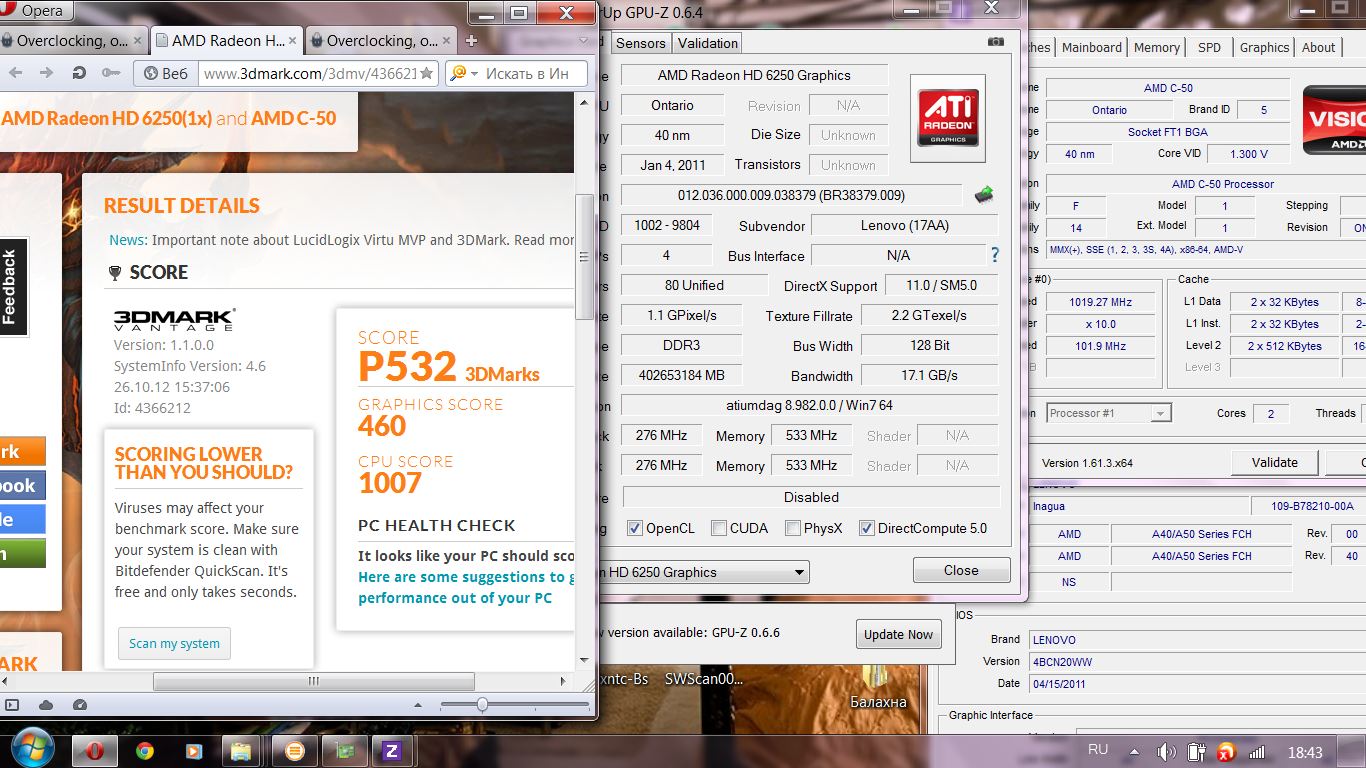Toggle Opera Turbo speedometer icon
This screenshot has height=768, width=1366.
click(x=81, y=705)
